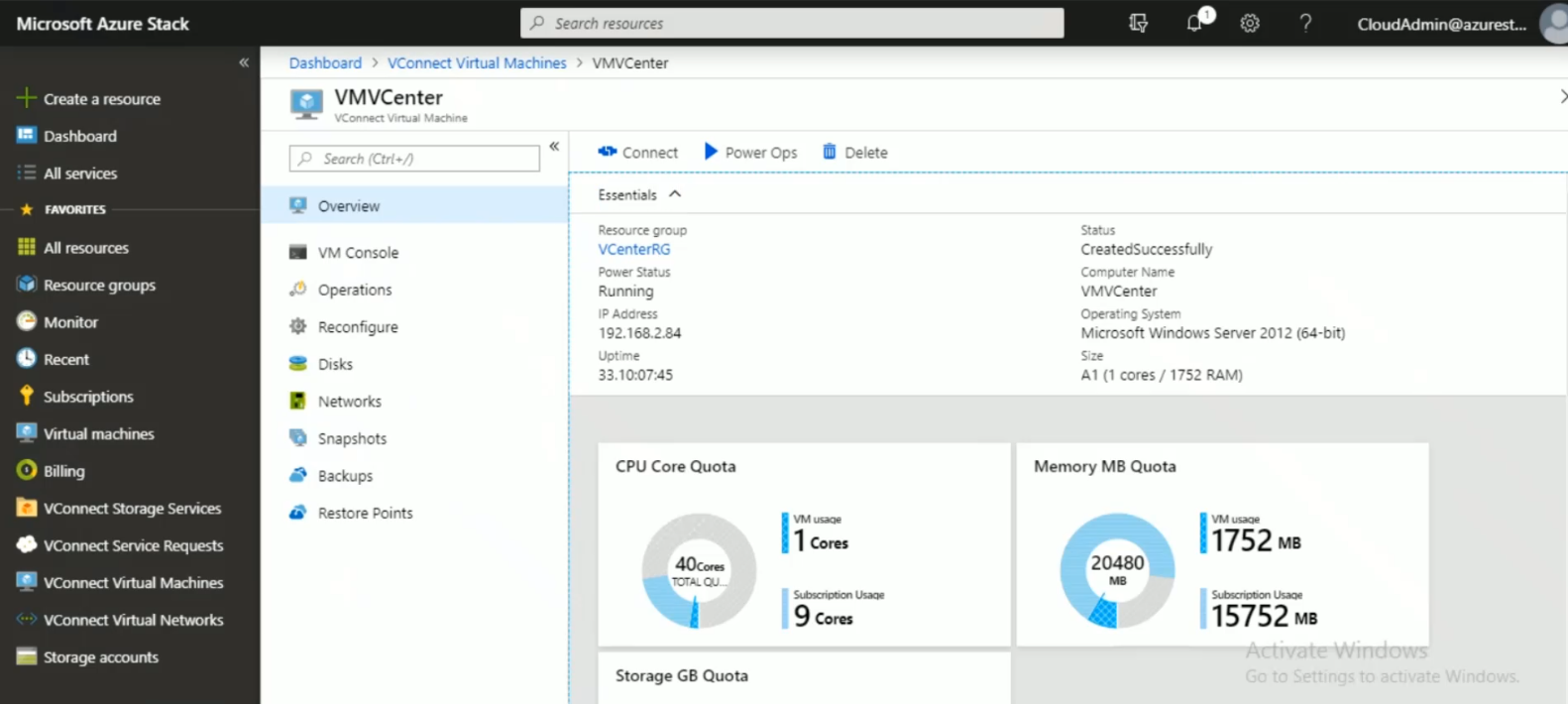Screen dimensions: 1568x706
Task: Click the Microsoft Azure Stack title
Action: point(102,23)
